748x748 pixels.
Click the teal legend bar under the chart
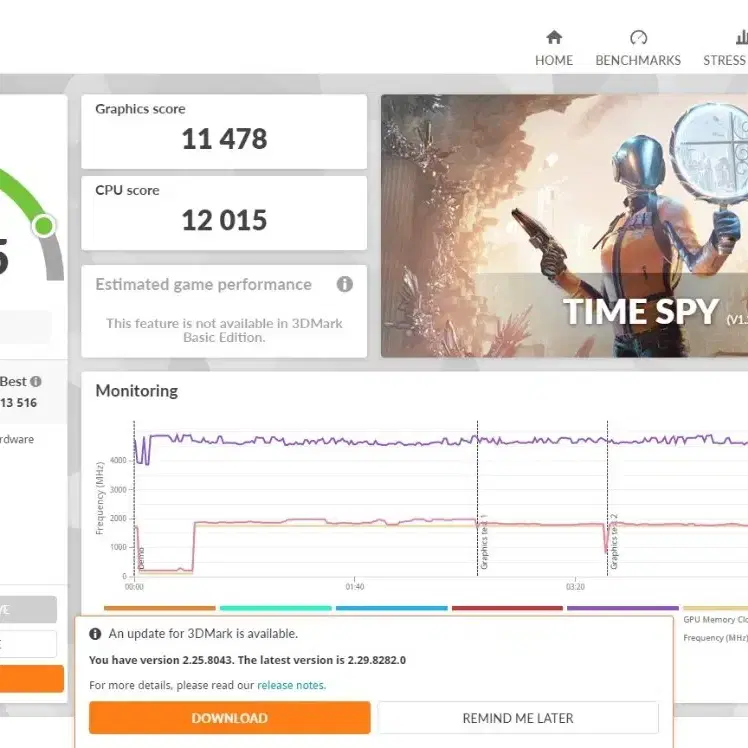click(x=276, y=608)
